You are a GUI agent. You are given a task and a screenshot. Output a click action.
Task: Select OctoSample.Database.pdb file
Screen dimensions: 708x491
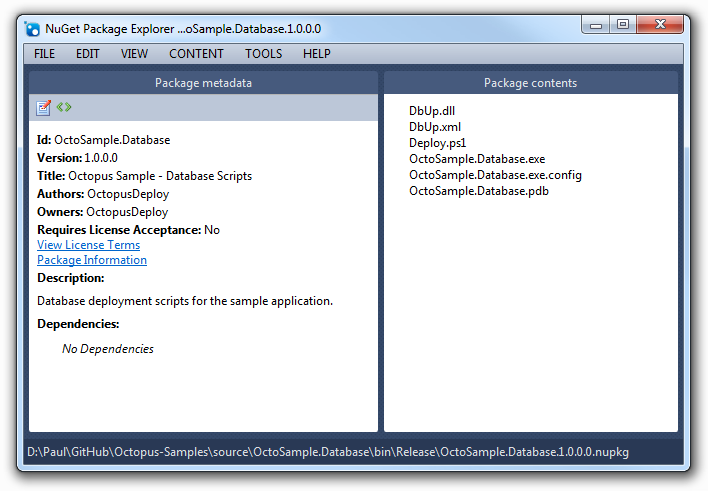coord(479,191)
